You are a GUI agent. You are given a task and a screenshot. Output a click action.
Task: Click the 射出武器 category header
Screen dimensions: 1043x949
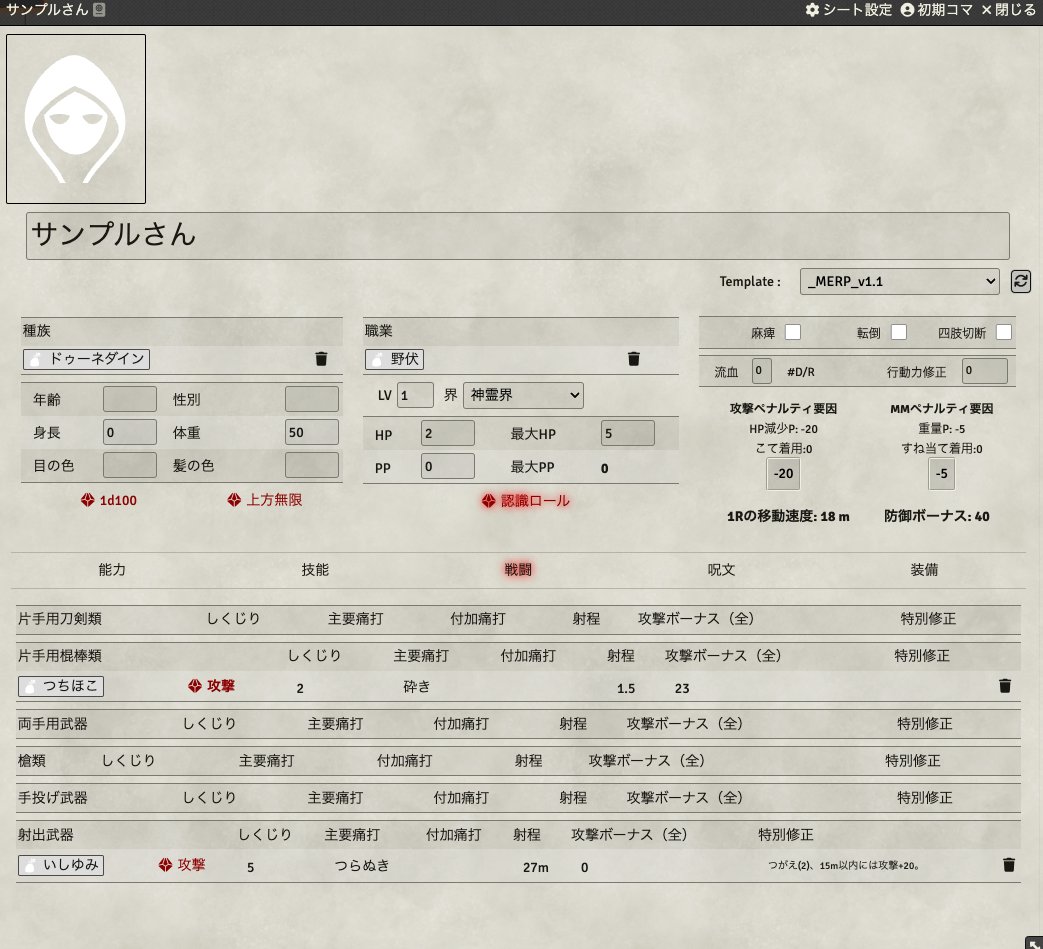pyautogui.click(x=46, y=835)
